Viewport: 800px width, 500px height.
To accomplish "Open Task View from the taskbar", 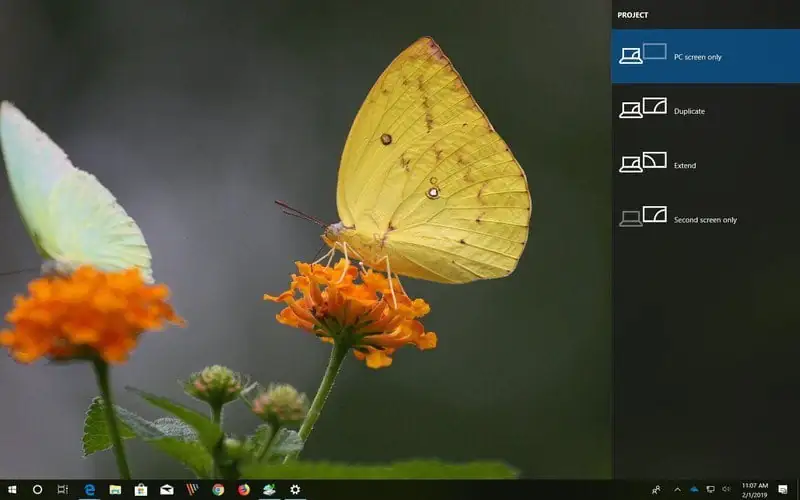I will [x=63, y=490].
